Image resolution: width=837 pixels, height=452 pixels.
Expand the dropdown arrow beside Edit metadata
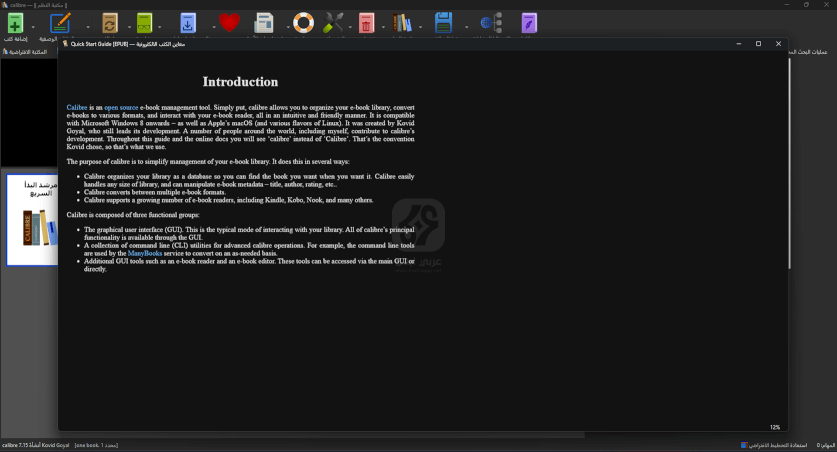pyautogui.click(x=88, y=26)
